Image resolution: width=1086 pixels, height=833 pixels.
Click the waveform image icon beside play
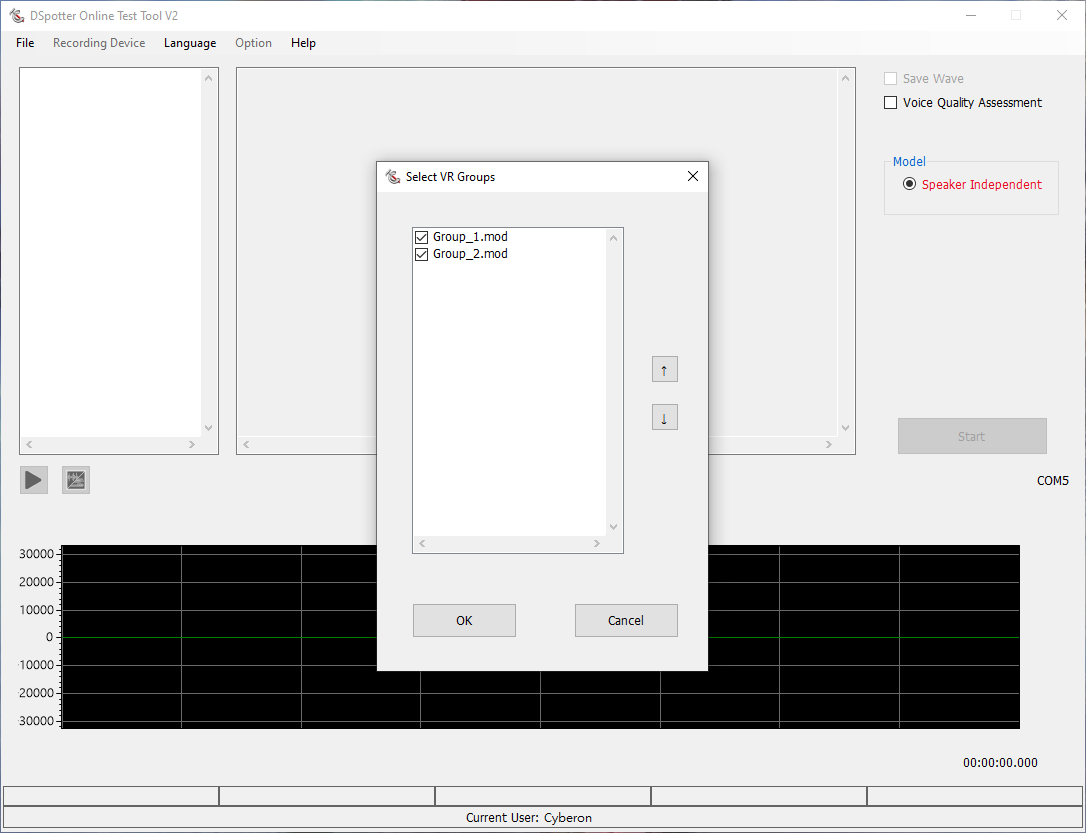tap(76, 480)
